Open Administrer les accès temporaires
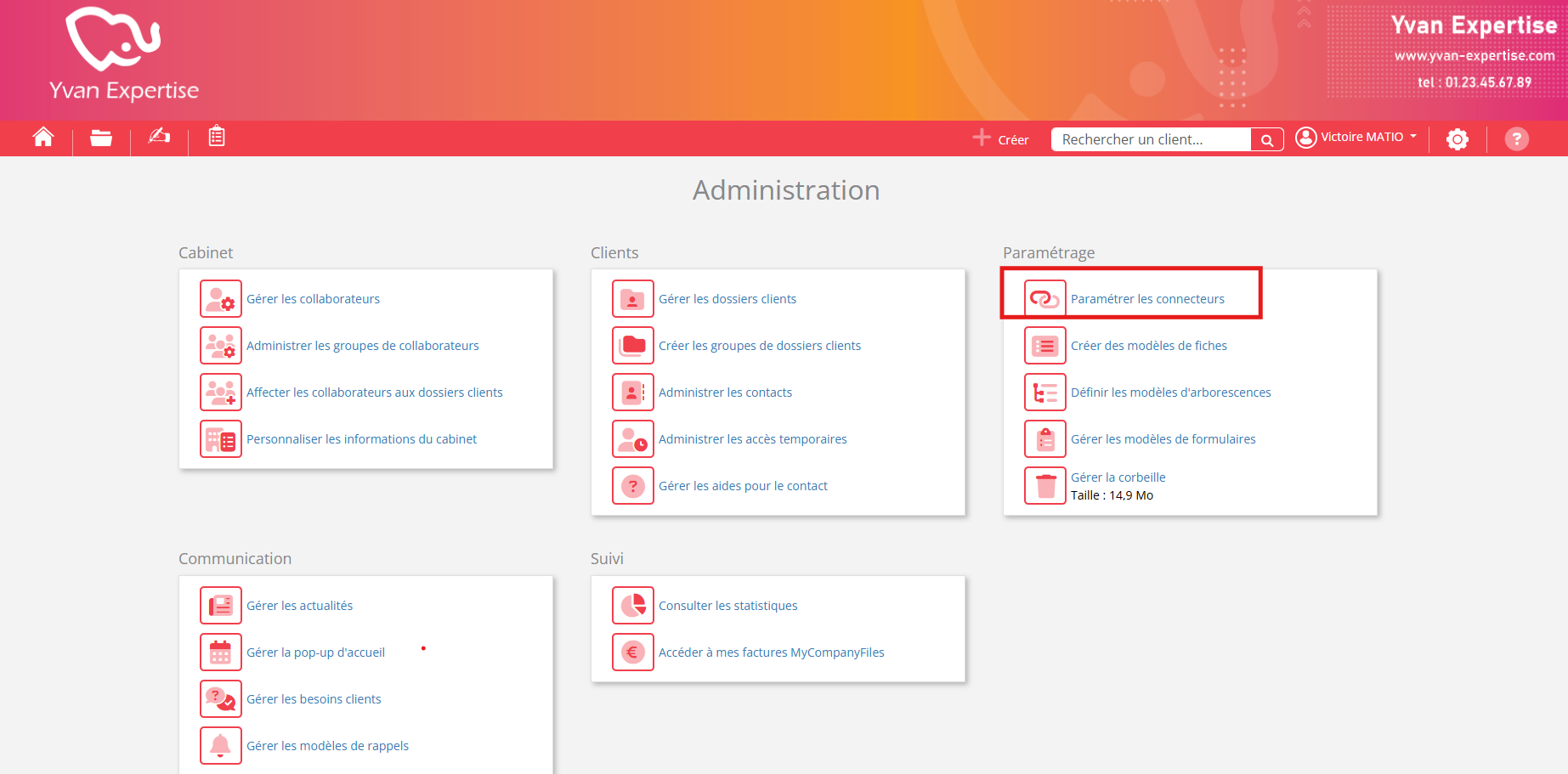 coord(752,439)
